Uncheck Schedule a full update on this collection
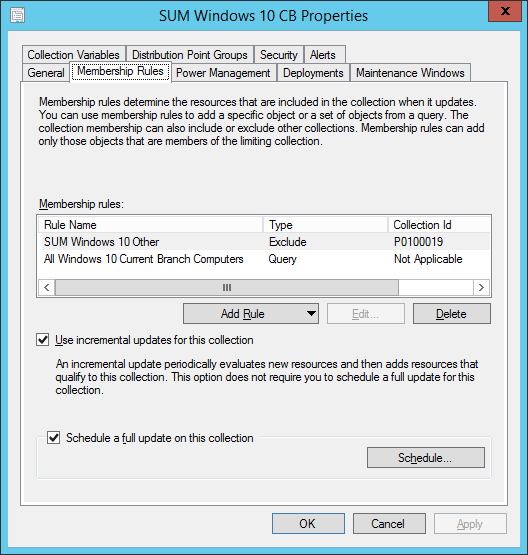Image resolution: width=528 pixels, height=555 pixels. point(54,438)
